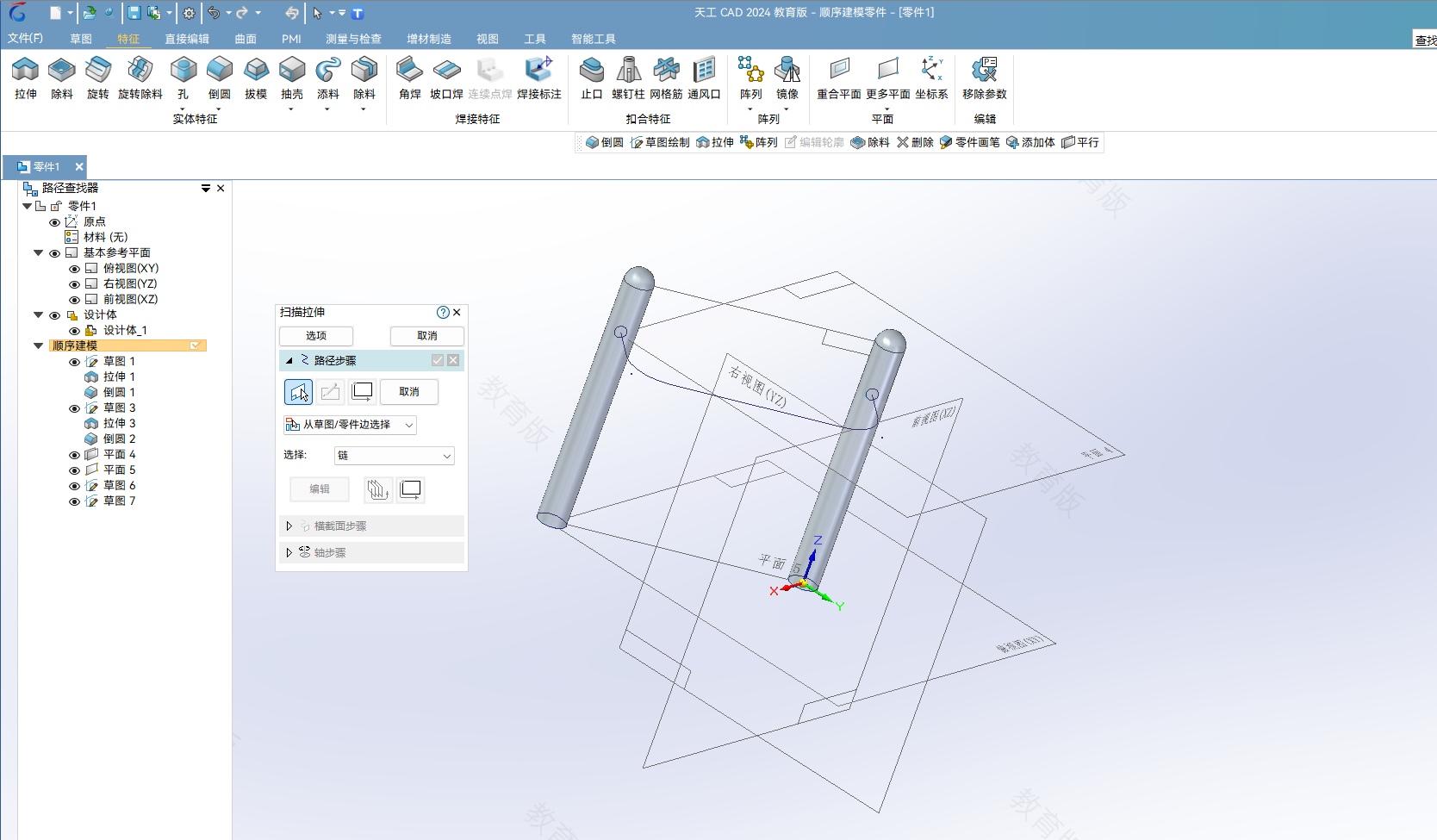This screenshot has height=840, width=1437.
Task: Hide 平面 4 with its eye icon
Action: coord(74,455)
